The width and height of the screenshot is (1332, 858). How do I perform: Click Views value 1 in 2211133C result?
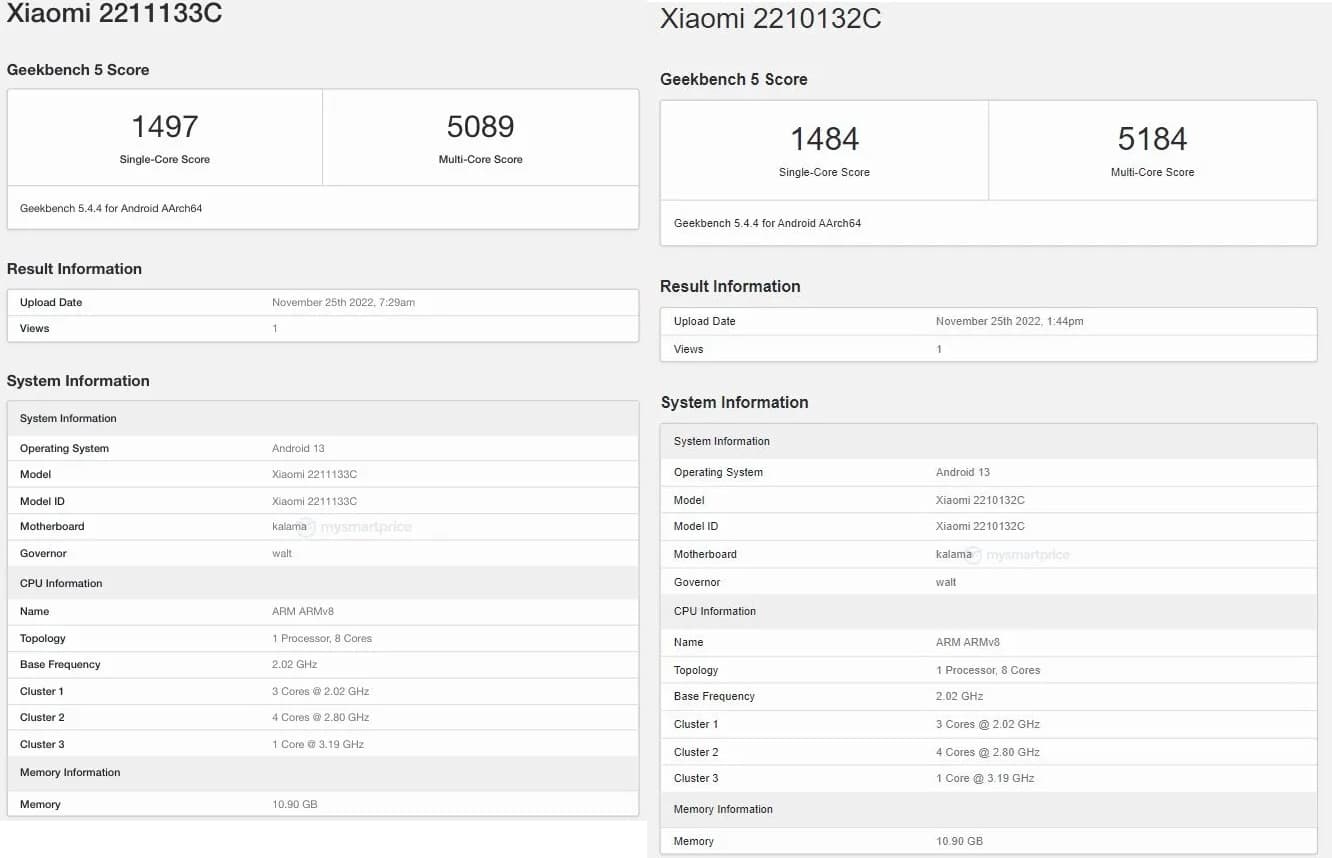pos(275,328)
